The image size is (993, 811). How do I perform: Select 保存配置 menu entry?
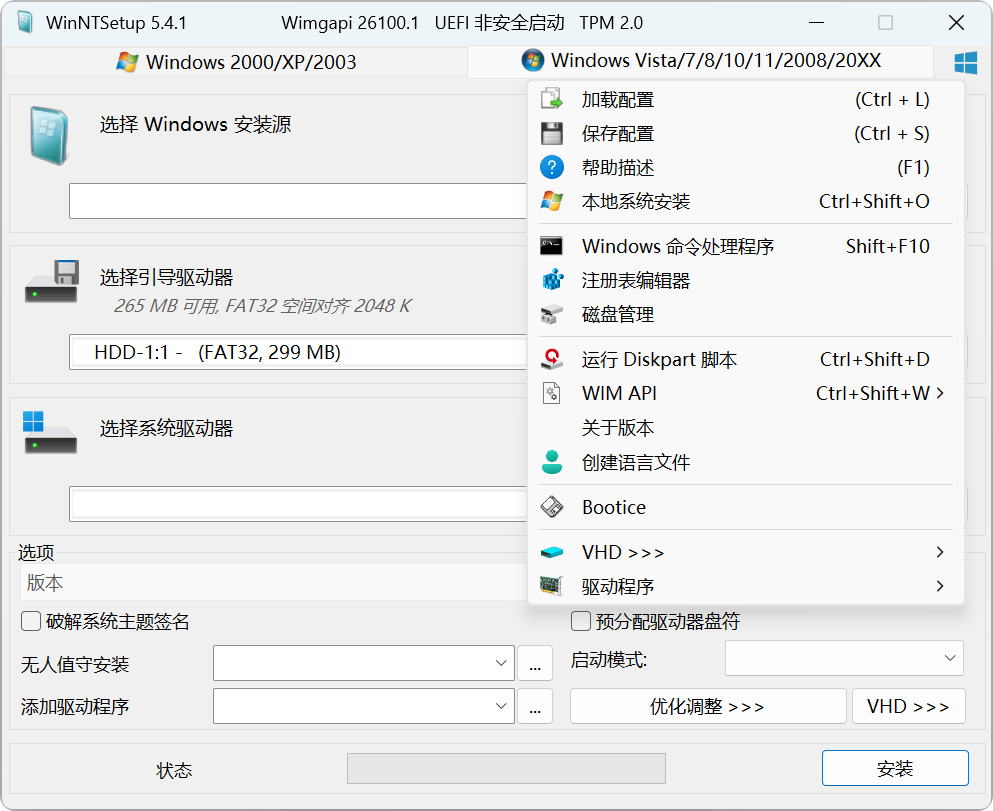pyautogui.click(x=745, y=134)
